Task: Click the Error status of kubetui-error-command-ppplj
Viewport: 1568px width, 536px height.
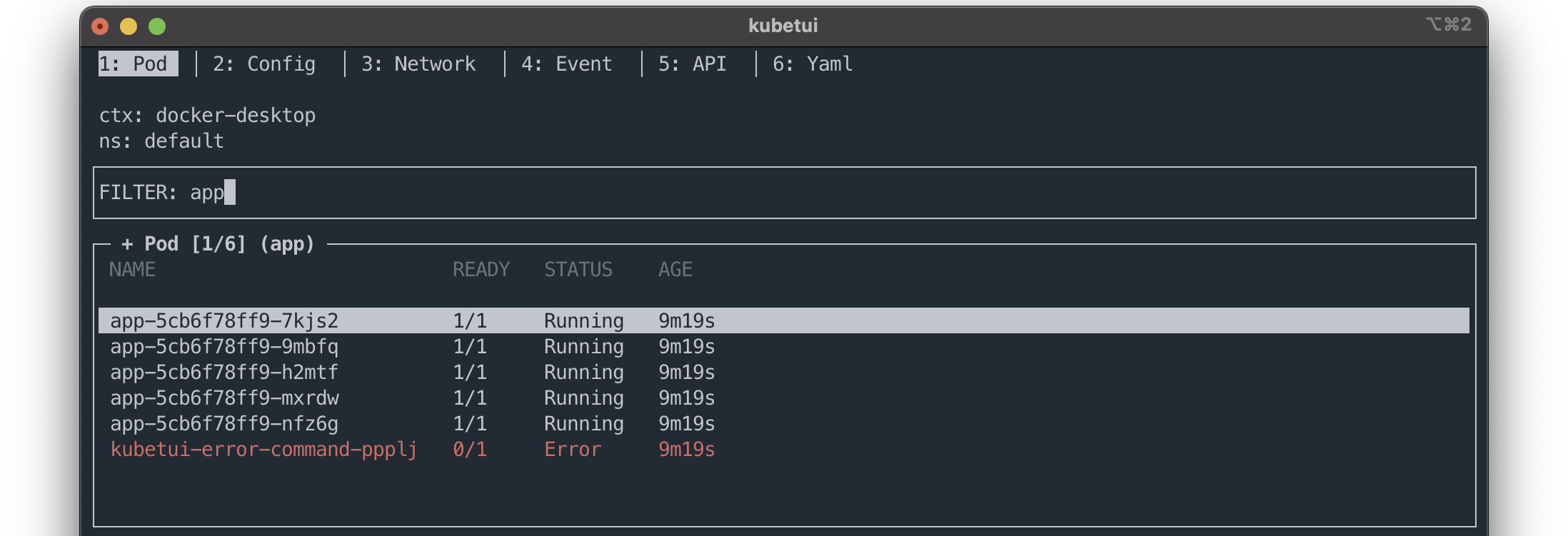Action: click(573, 449)
